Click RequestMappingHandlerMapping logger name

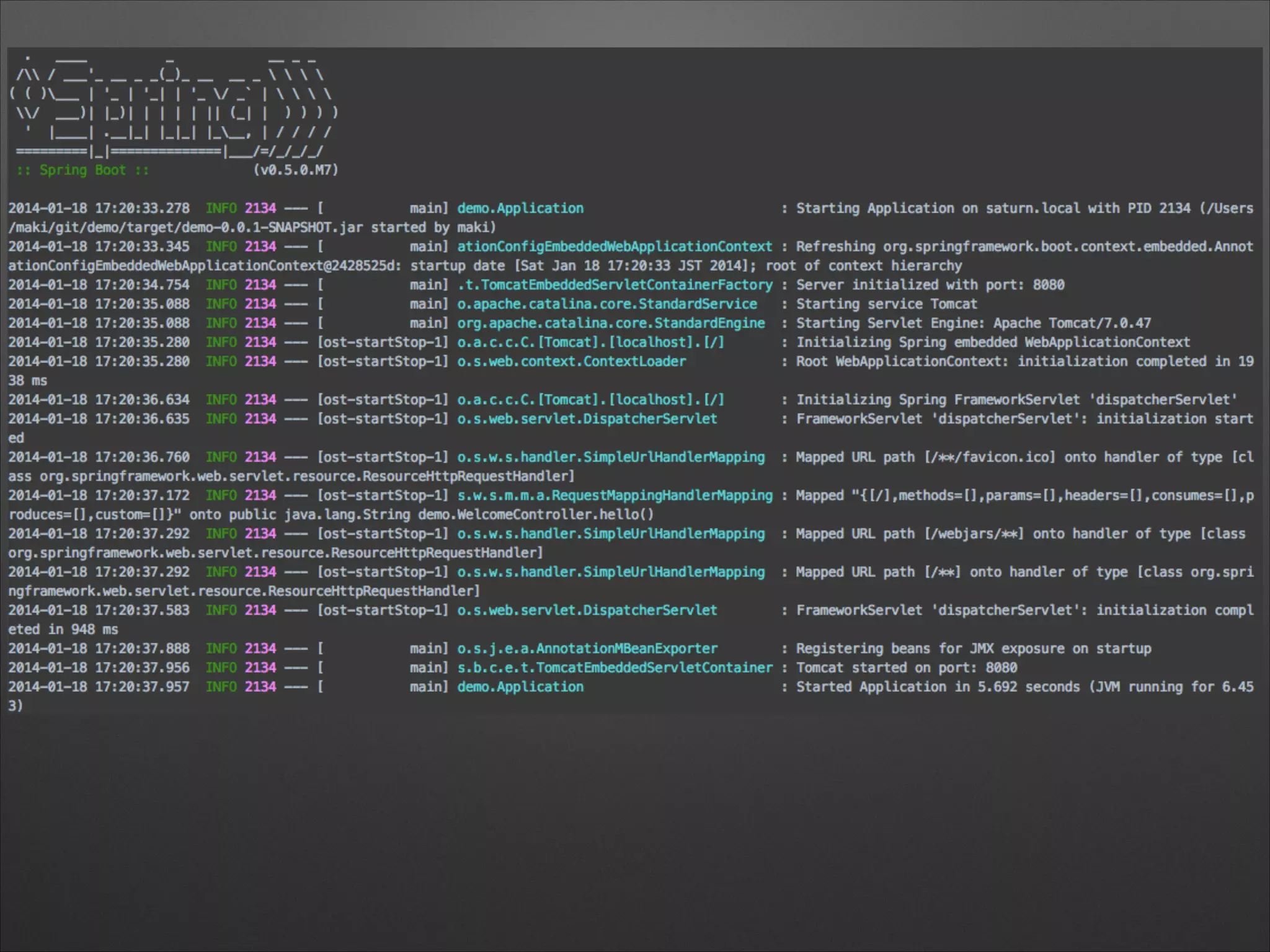(615, 496)
